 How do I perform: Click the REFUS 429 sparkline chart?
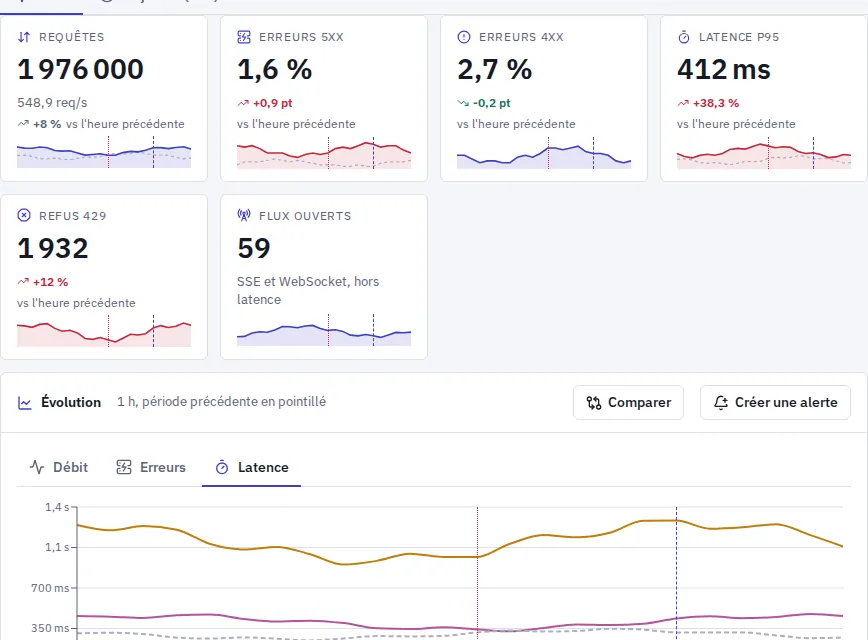pyautogui.click(x=104, y=331)
